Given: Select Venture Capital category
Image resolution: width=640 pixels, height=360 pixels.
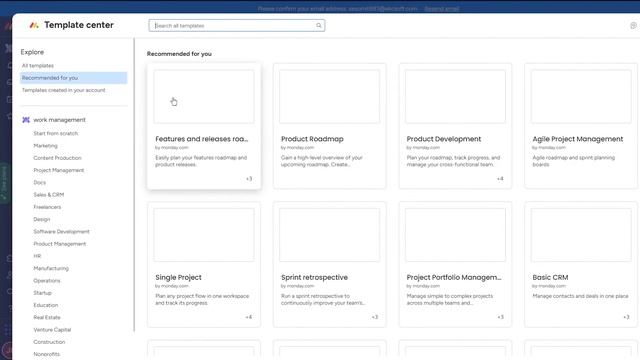Looking at the screenshot, I should click(52, 329).
